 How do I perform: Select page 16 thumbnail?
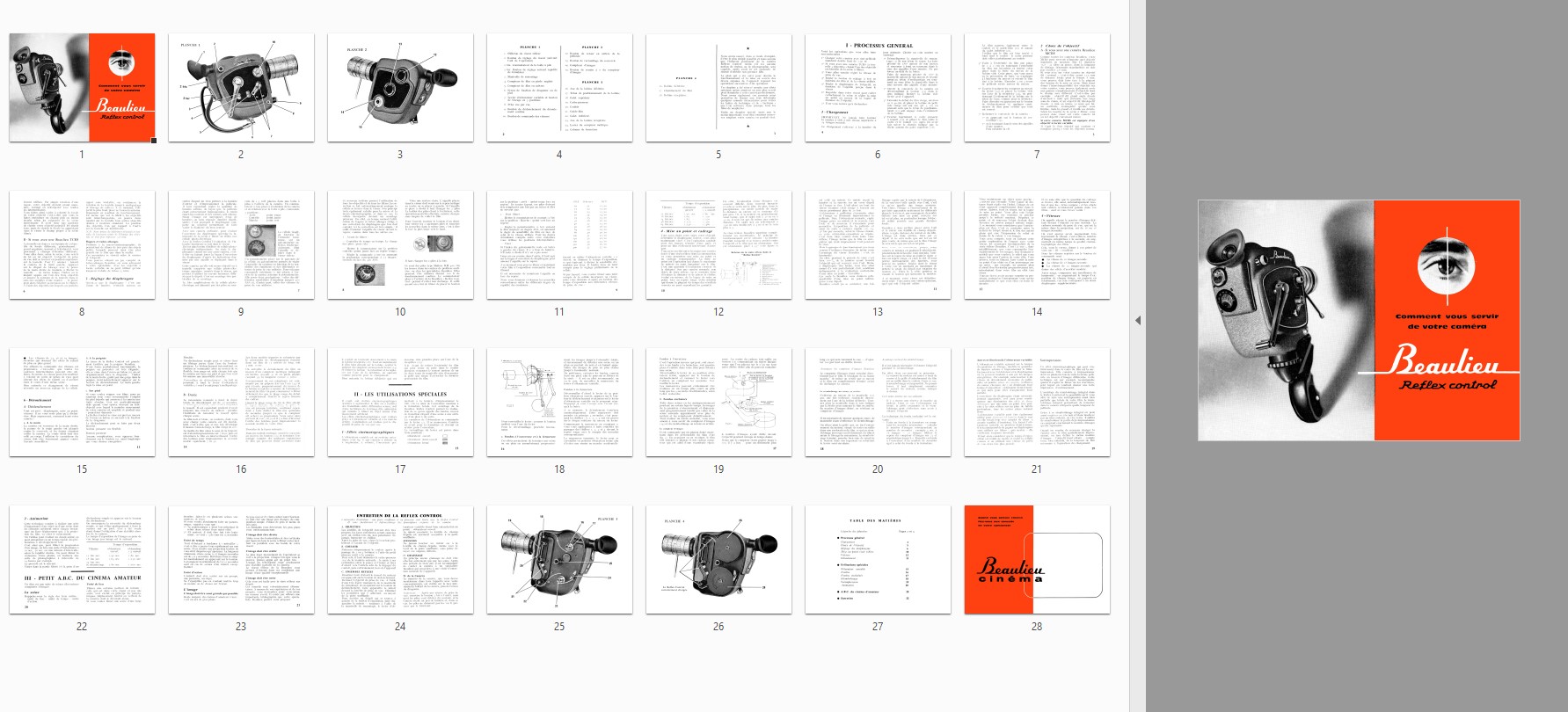point(241,403)
